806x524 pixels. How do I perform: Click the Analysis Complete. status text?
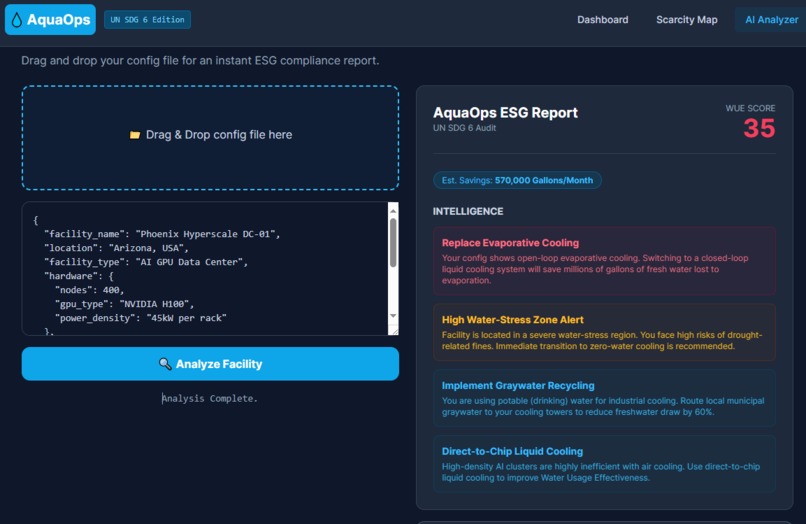click(210, 399)
